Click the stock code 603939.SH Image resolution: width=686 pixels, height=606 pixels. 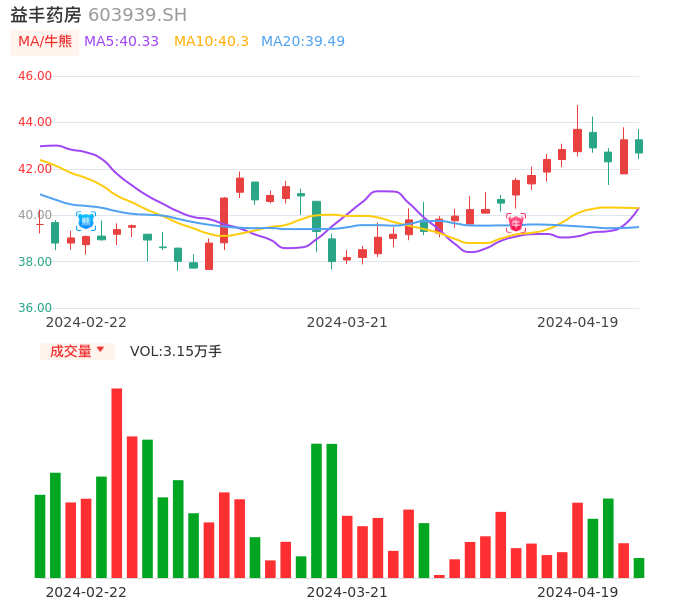[x=137, y=15]
